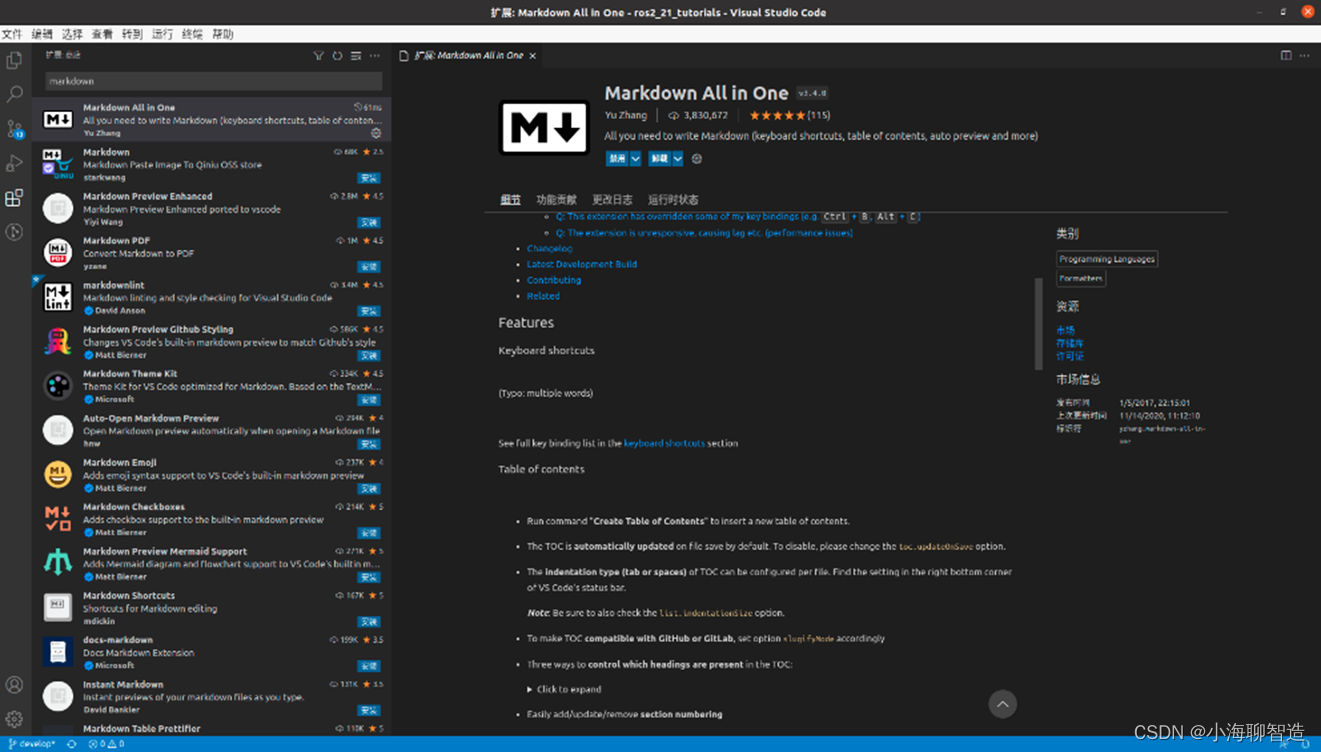This screenshot has height=752, width=1321.
Task: Open the 编辑 (Edit) menu
Action: 42,34
